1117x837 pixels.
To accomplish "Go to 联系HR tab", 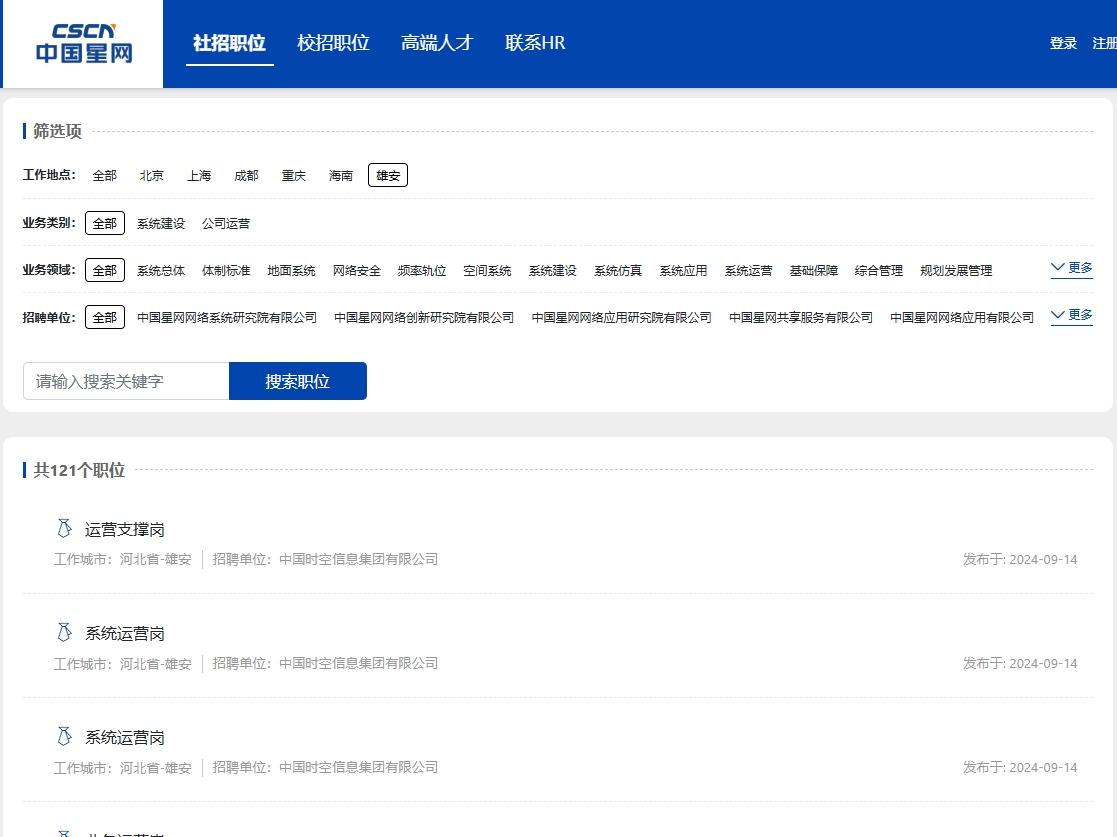I will 535,43.
